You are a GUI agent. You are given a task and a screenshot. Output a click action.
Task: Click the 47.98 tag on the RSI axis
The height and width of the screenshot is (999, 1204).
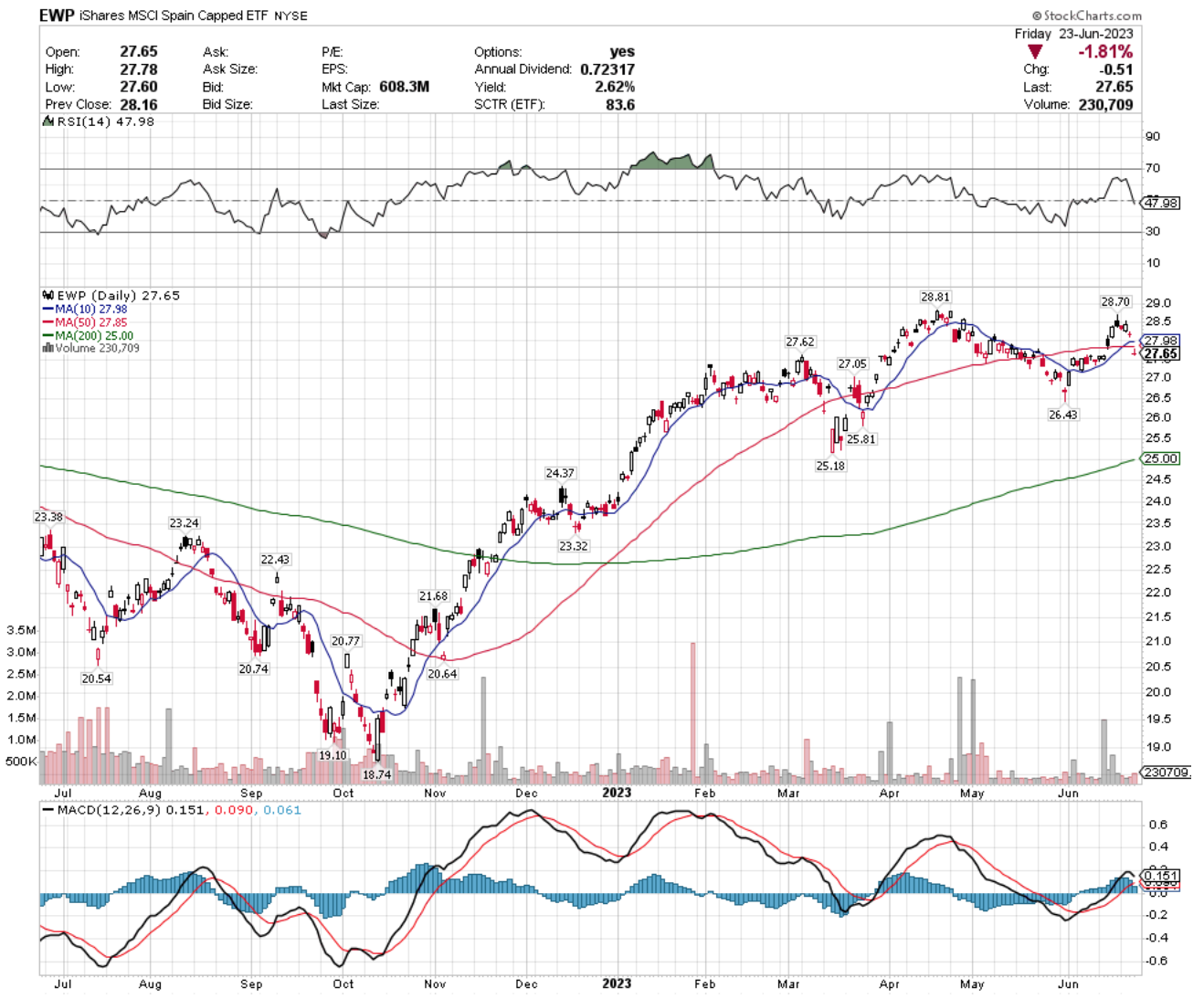tap(1162, 203)
